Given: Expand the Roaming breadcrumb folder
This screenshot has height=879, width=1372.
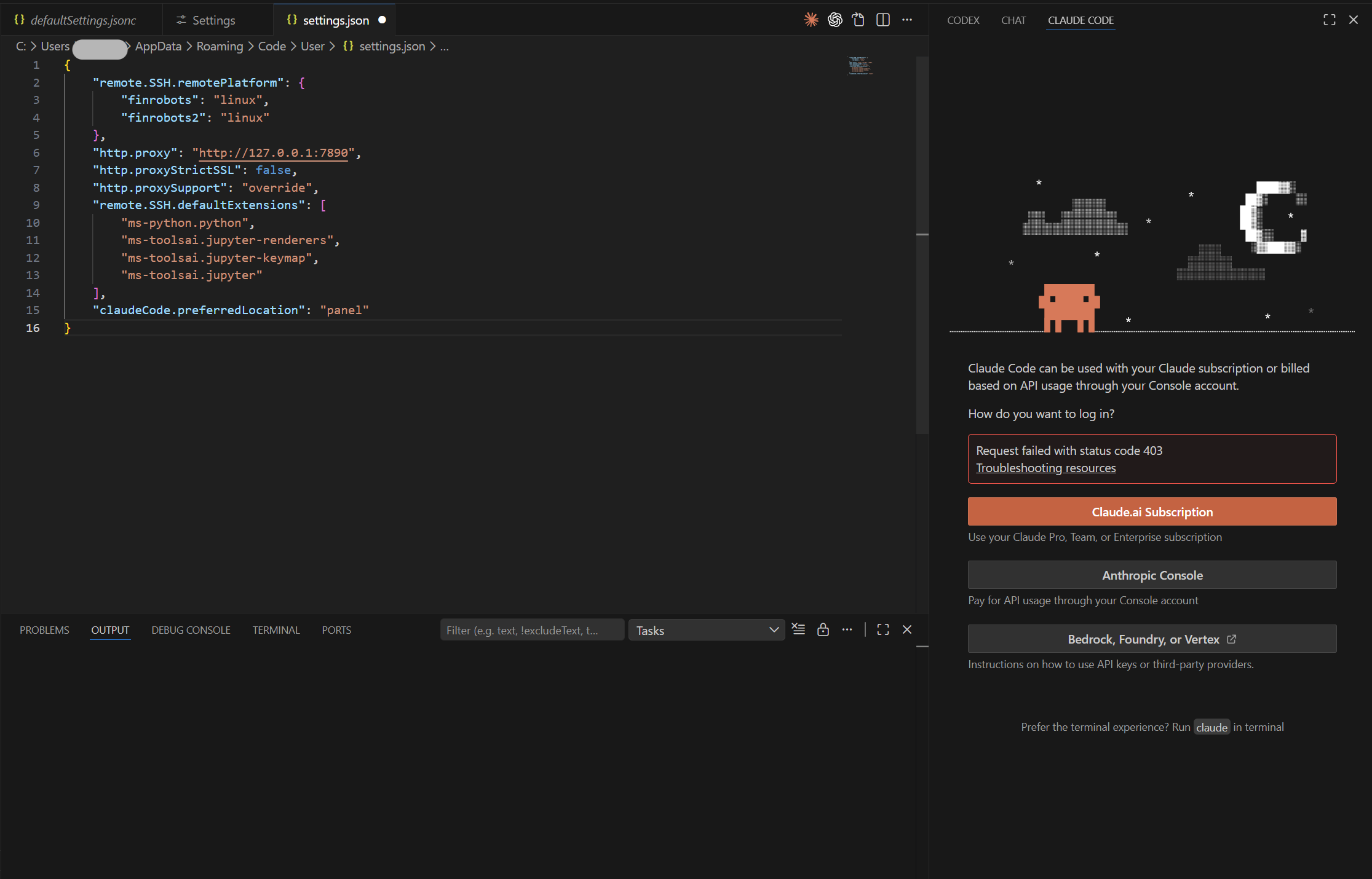Looking at the screenshot, I should pyautogui.click(x=220, y=46).
